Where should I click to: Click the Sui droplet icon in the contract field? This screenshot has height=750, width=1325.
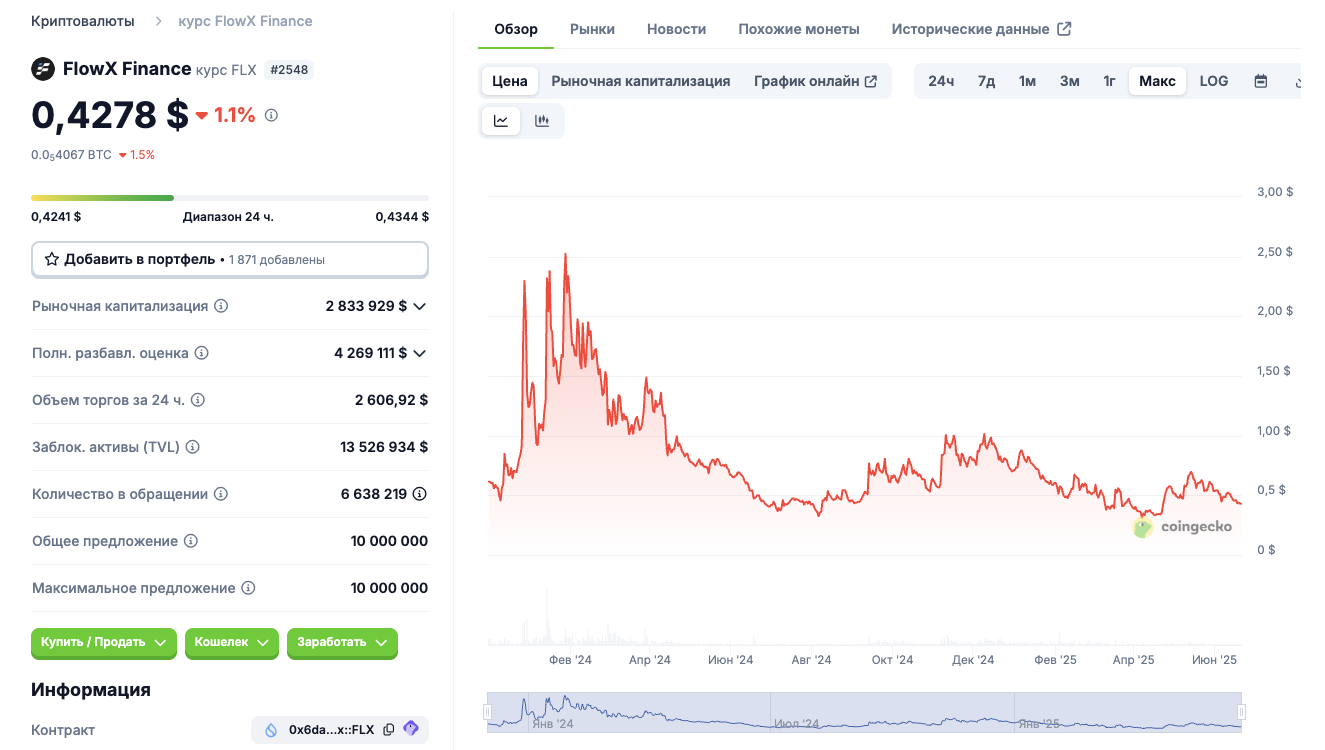point(270,730)
